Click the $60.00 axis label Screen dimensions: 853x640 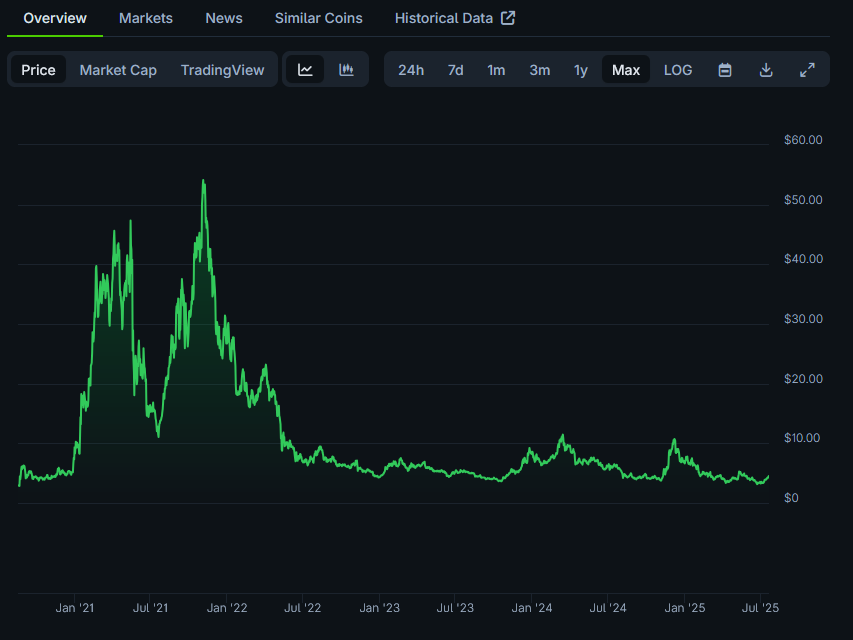pyautogui.click(x=803, y=140)
